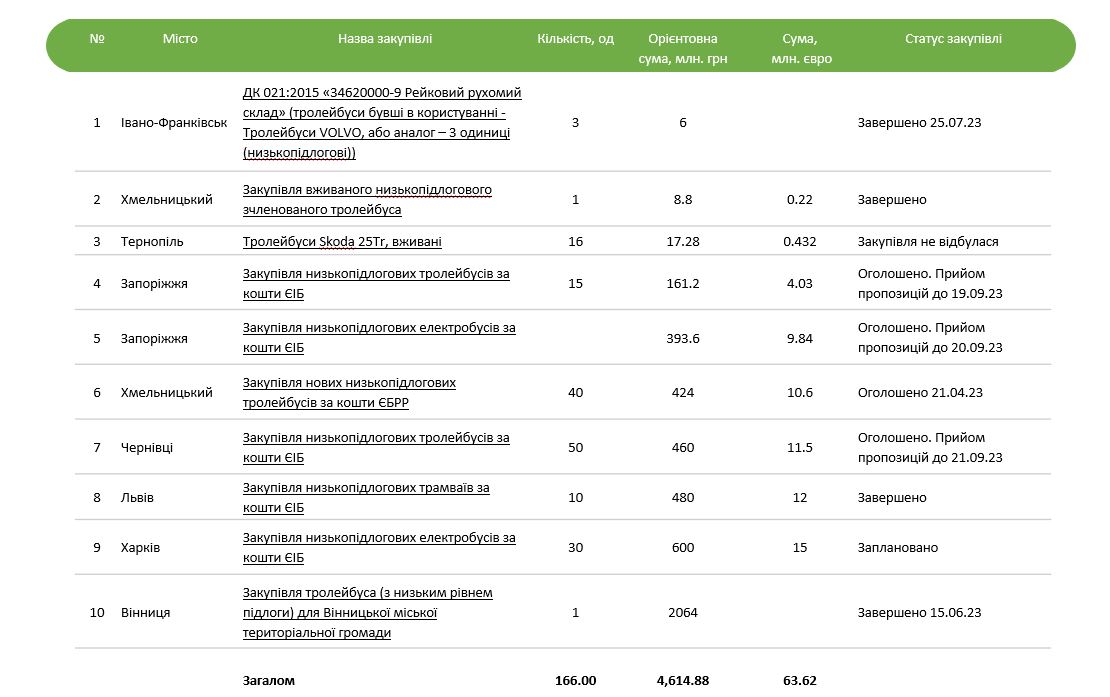
Task: Click the total amount 4,614.88 cell
Action: point(683,680)
